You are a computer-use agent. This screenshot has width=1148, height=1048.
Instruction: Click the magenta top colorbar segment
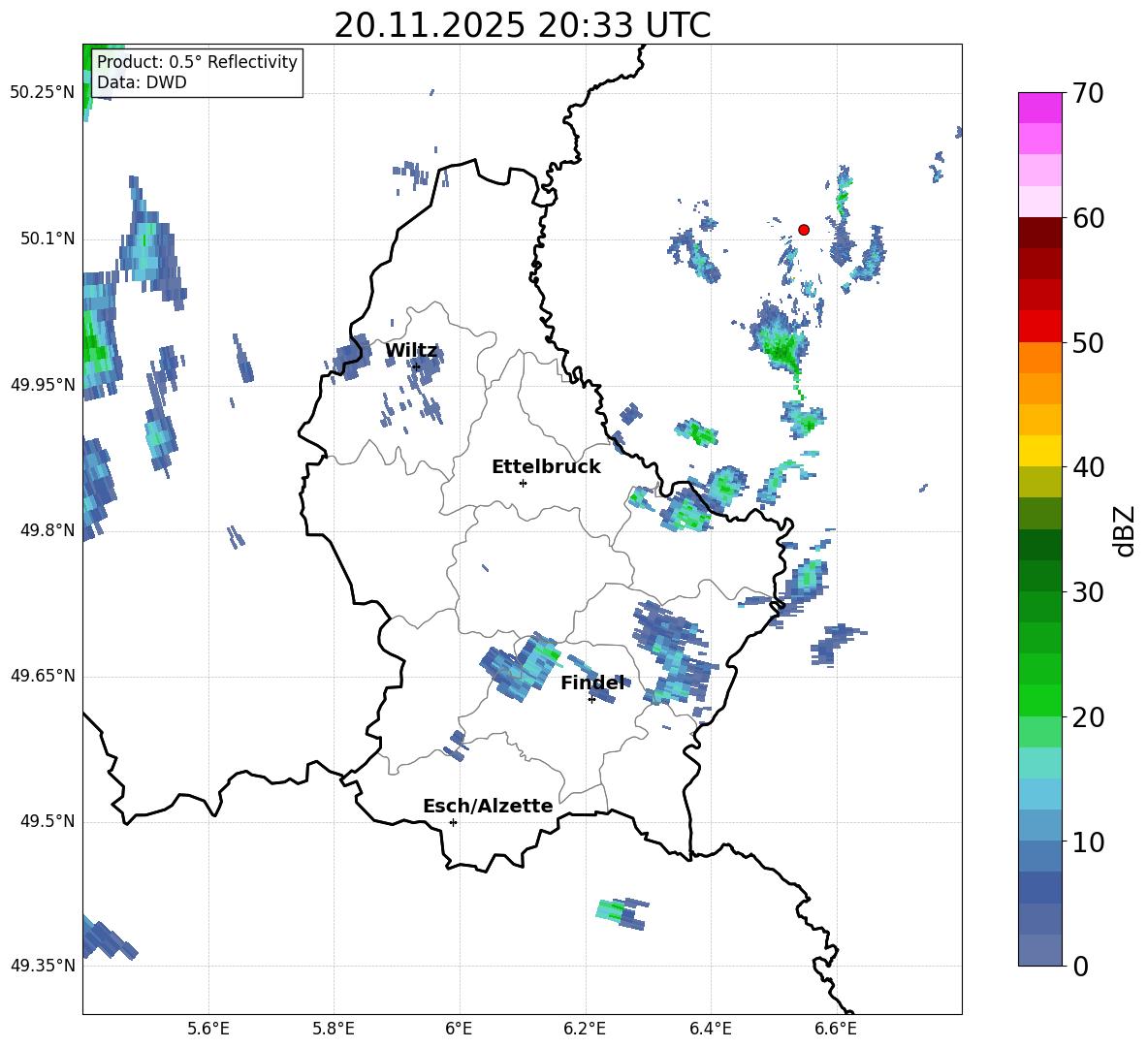coord(1039,109)
